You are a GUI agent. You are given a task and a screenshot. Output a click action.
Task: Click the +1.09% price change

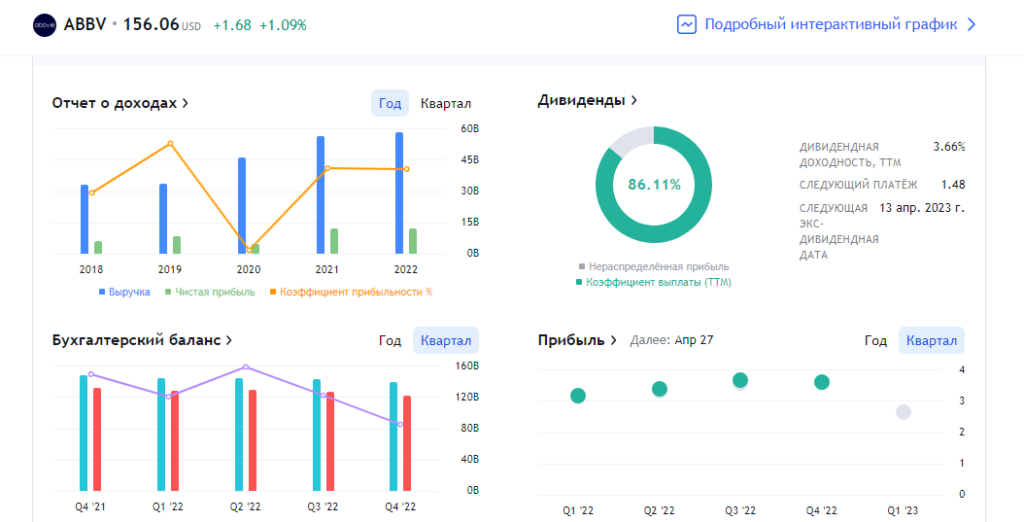coord(283,25)
